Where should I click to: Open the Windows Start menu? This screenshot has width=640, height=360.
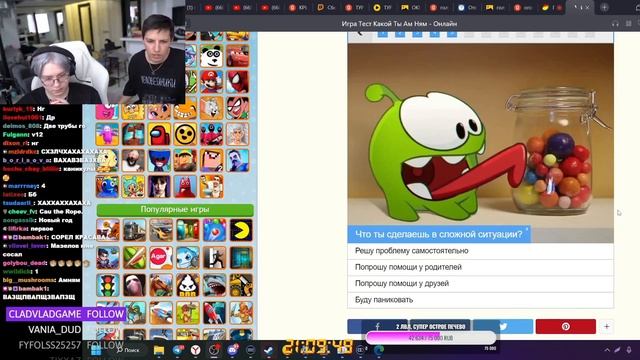point(96,350)
